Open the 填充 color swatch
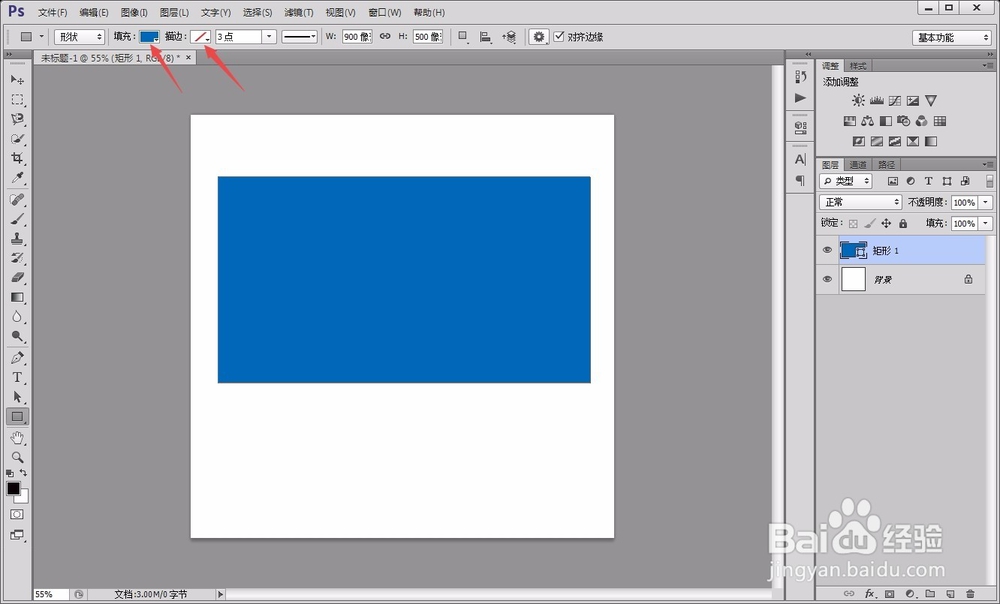Viewport: 1000px width, 604px height. [x=150, y=36]
